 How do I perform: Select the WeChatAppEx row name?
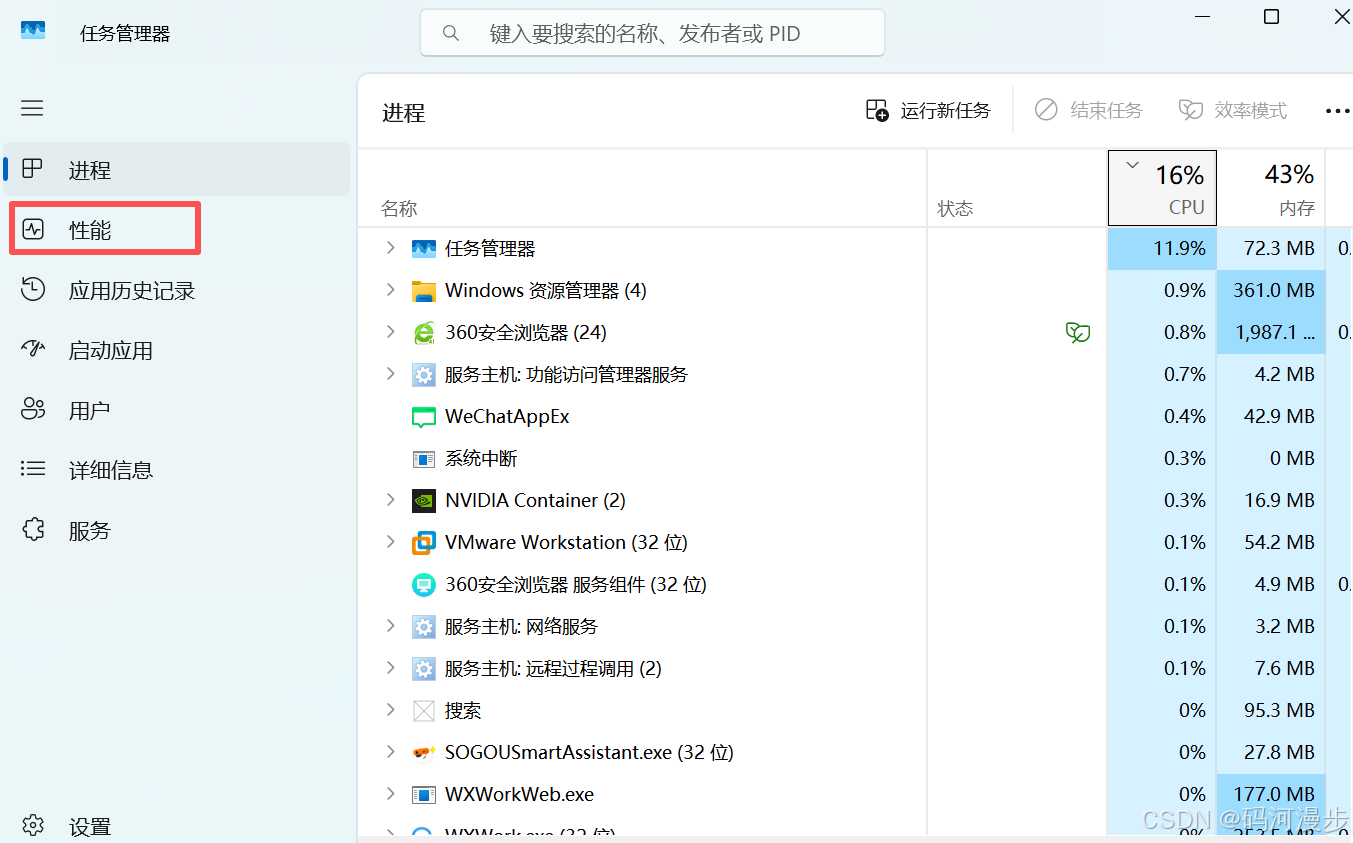[x=507, y=416]
